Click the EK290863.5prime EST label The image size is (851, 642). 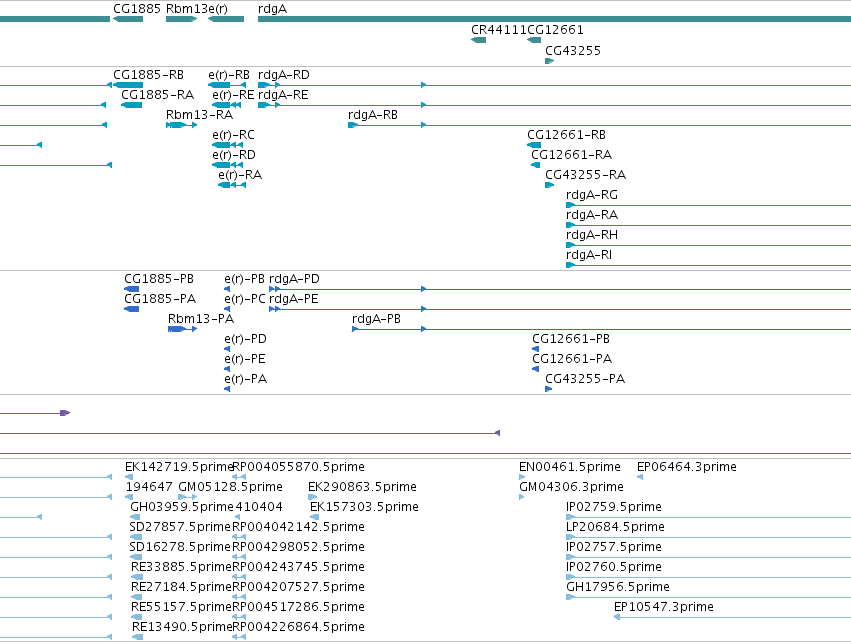(x=363, y=487)
